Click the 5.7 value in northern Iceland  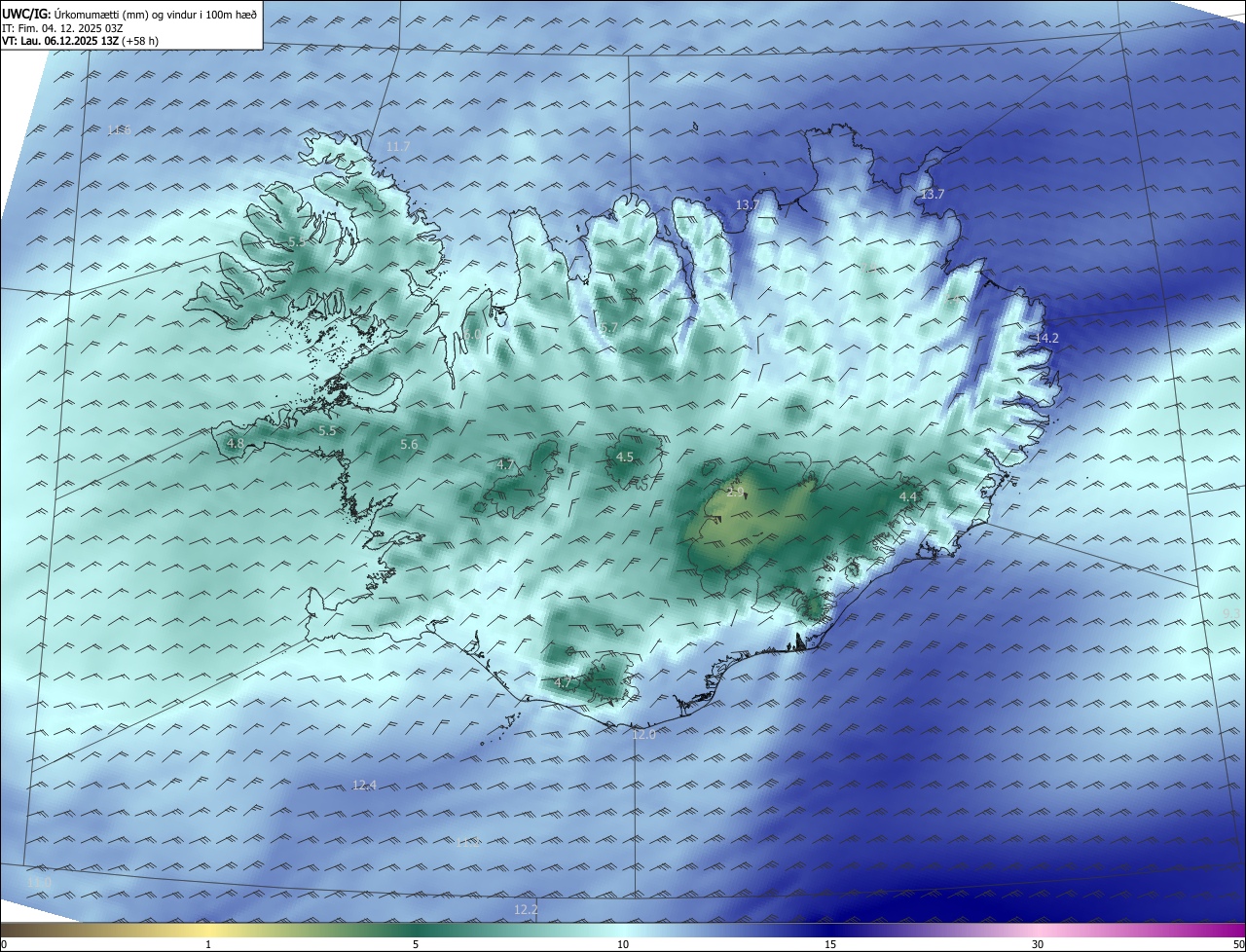pos(609,329)
